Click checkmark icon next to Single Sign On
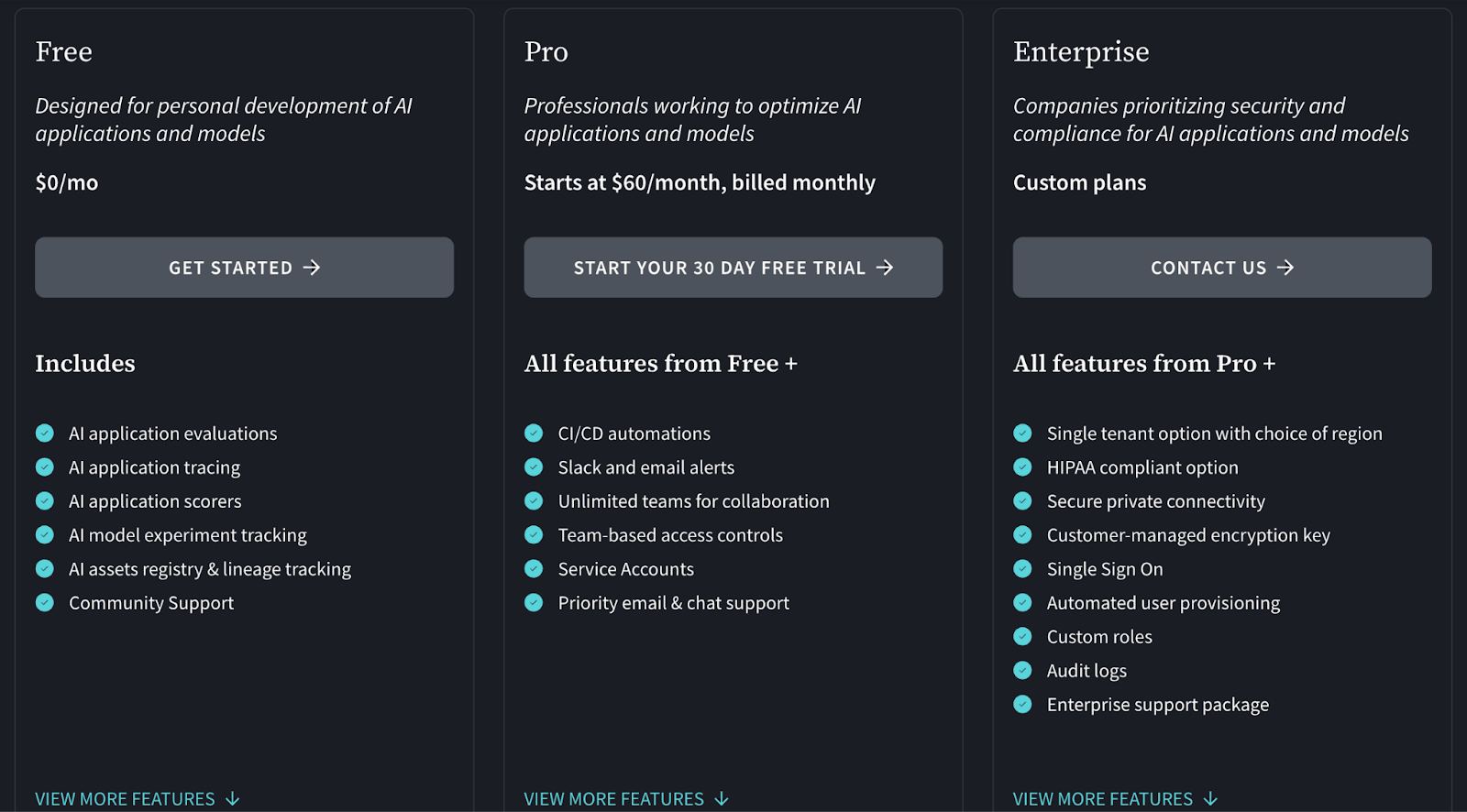Viewport: 1467px width, 812px height. click(x=1022, y=568)
